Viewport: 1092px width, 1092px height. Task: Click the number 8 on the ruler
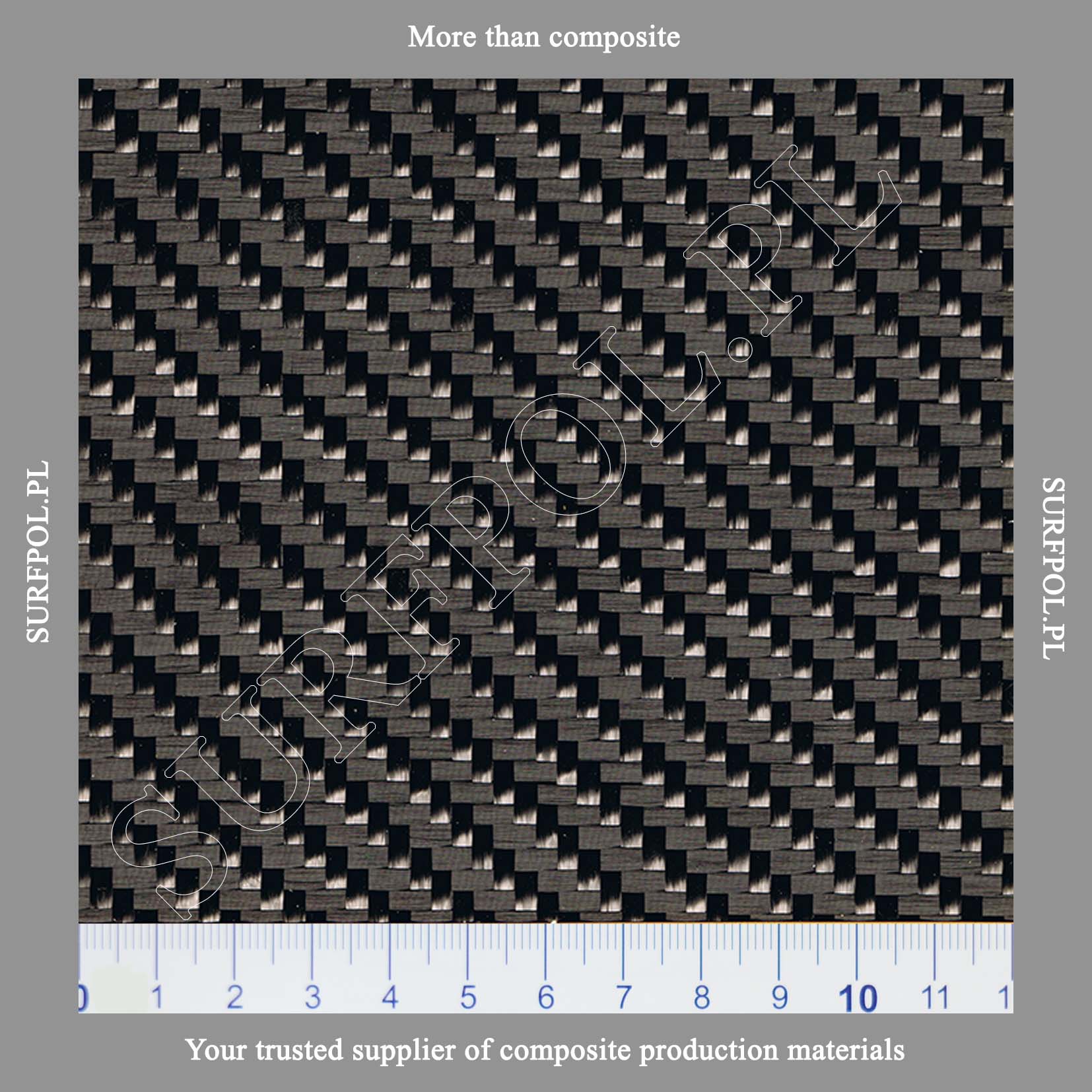pyautogui.click(x=701, y=997)
